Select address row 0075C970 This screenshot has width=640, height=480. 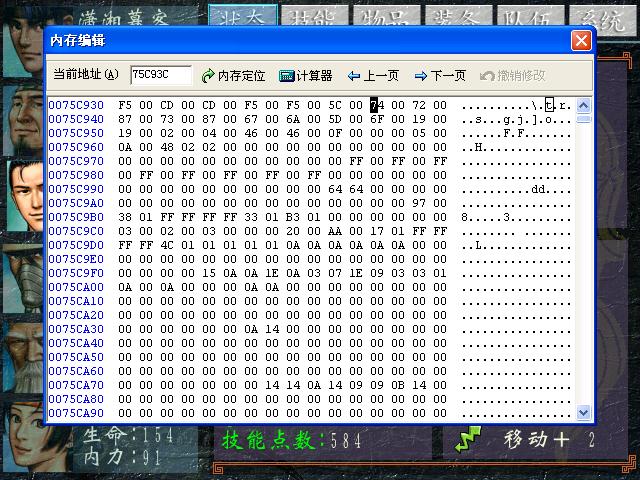76,161
